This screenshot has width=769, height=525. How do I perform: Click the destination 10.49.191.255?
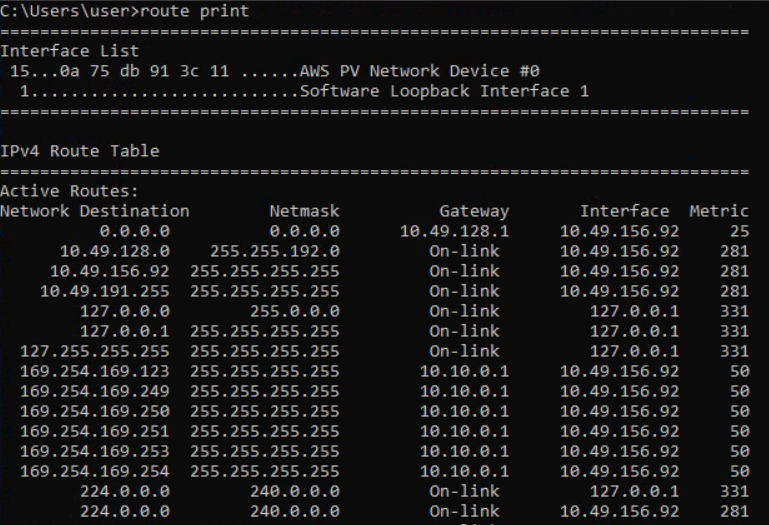pyautogui.click(x=104, y=291)
